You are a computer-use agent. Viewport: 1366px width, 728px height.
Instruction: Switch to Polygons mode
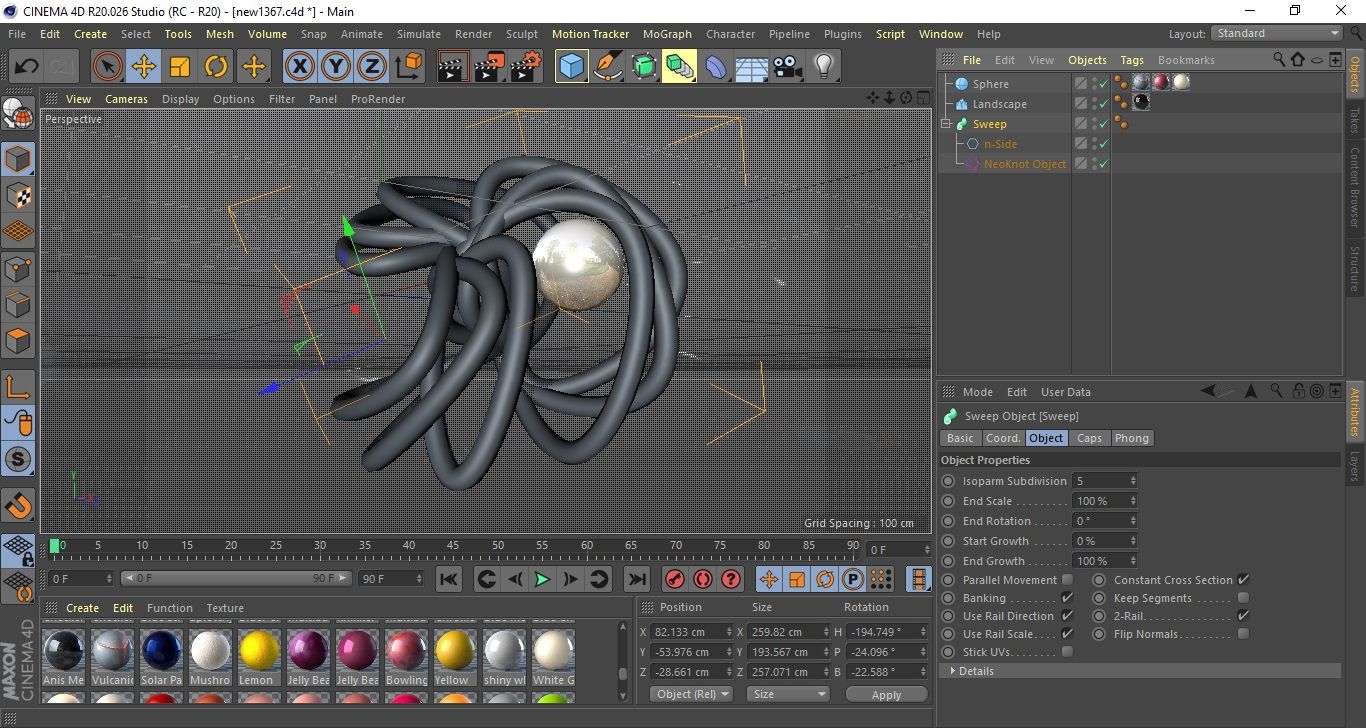coord(18,340)
